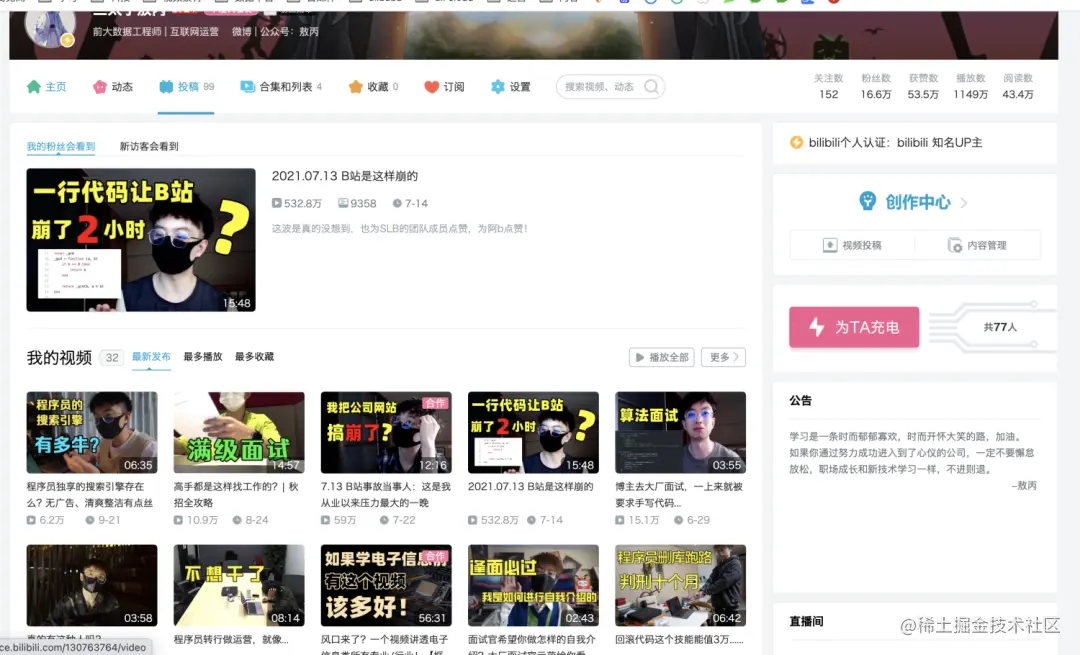Click the 内容管理 icon
1080x655 pixels.
coord(955,245)
